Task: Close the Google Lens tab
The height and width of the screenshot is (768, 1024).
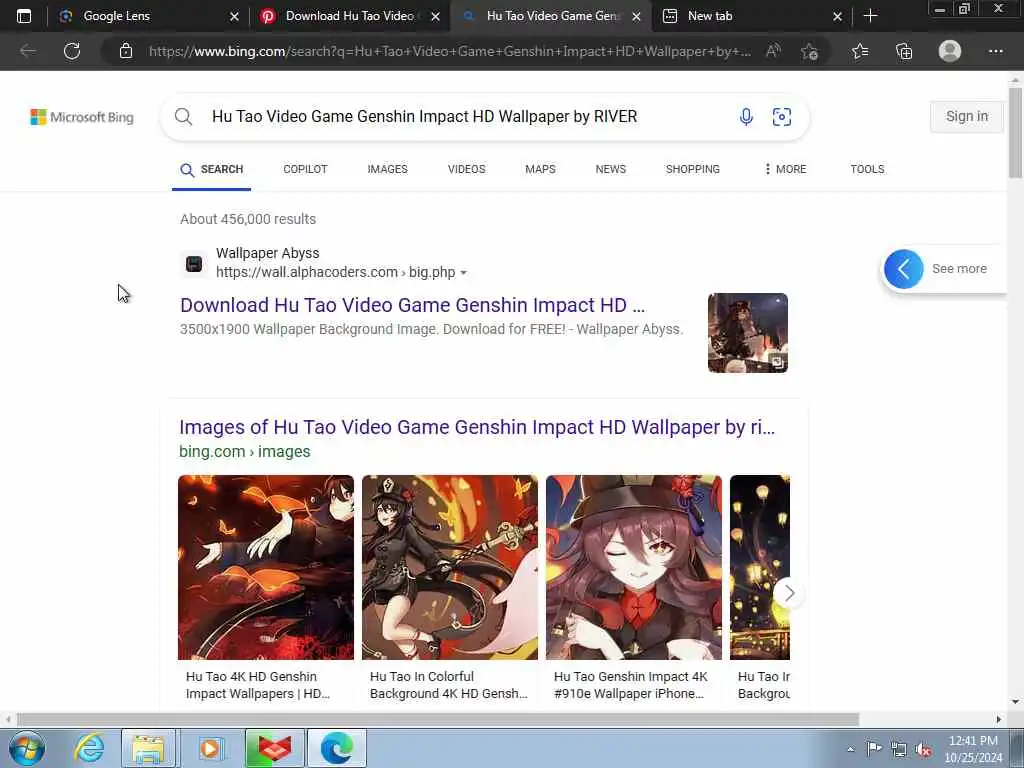Action: pyautogui.click(x=234, y=16)
